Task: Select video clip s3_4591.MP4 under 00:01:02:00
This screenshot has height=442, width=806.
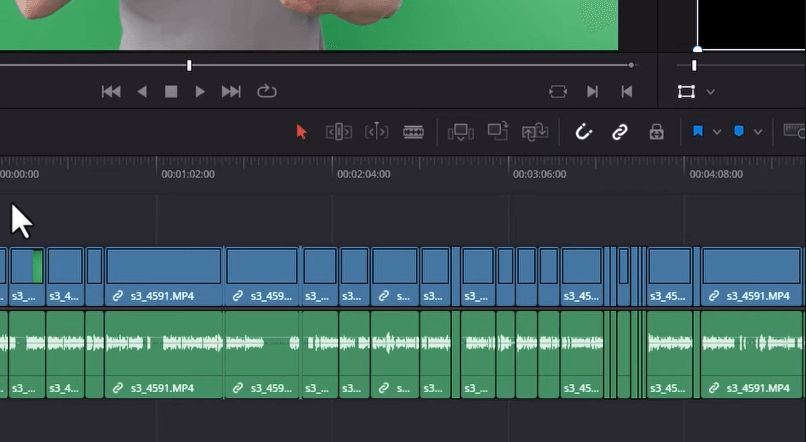Action: 164,277
